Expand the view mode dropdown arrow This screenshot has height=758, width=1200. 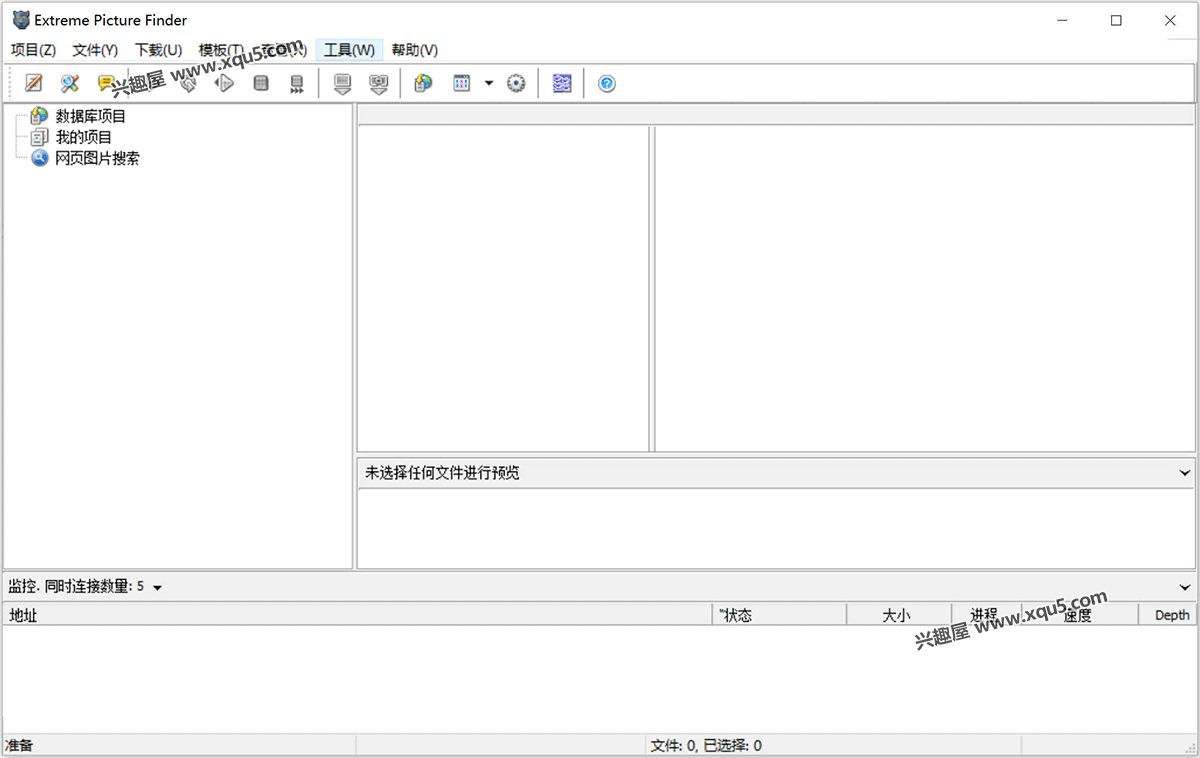489,84
